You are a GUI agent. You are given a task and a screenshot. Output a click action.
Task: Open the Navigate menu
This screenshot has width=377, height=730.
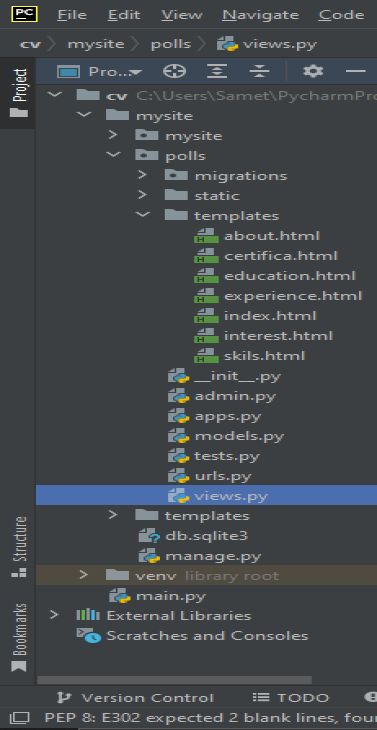tap(261, 15)
